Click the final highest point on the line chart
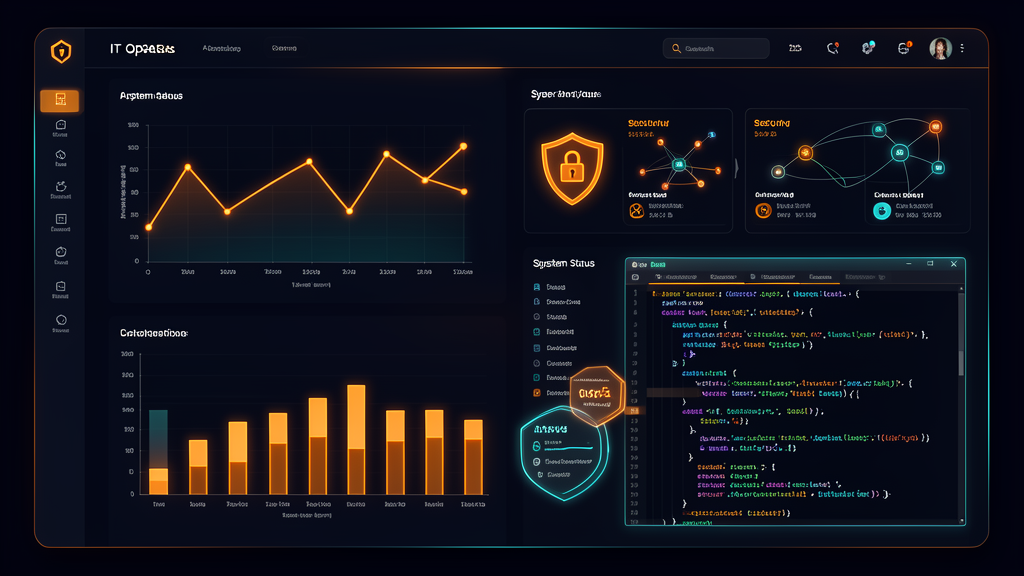Image resolution: width=1024 pixels, height=576 pixels. 464,146
